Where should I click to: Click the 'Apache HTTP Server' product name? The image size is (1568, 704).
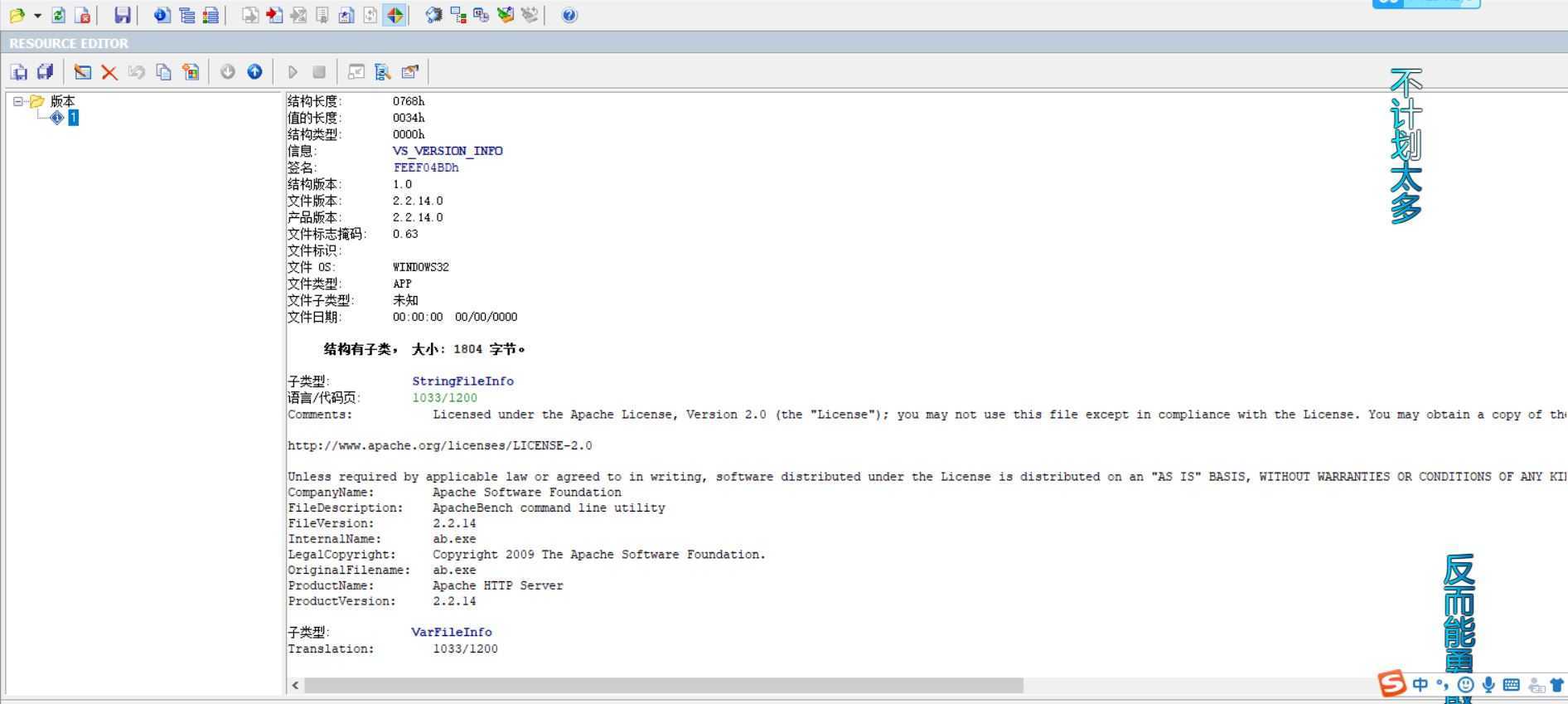[498, 586]
